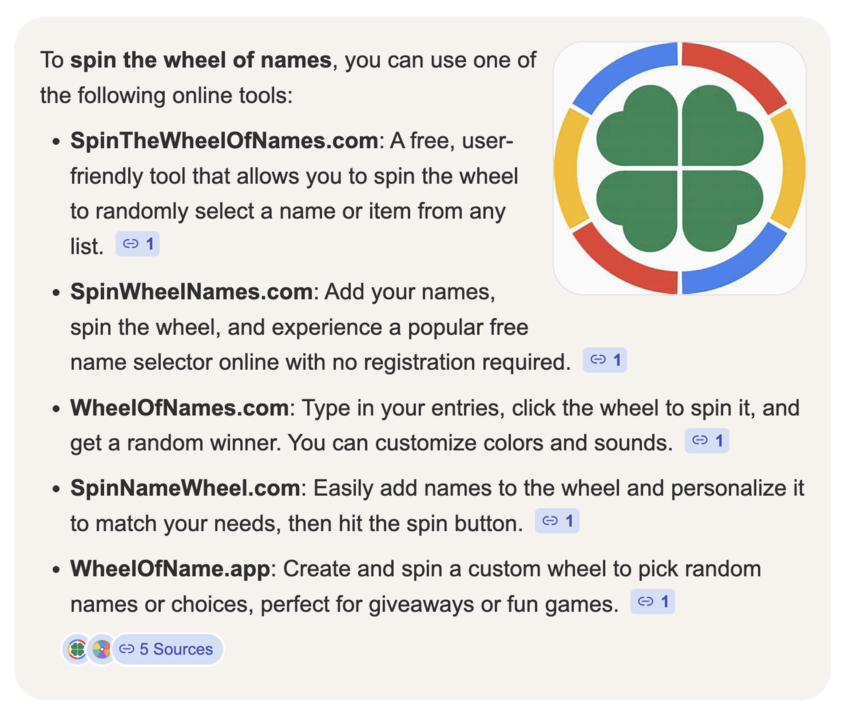Click the link icon beside WheelOfNames.com description
The height and width of the screenshot is (720, 849).
(x=699, y=440)
